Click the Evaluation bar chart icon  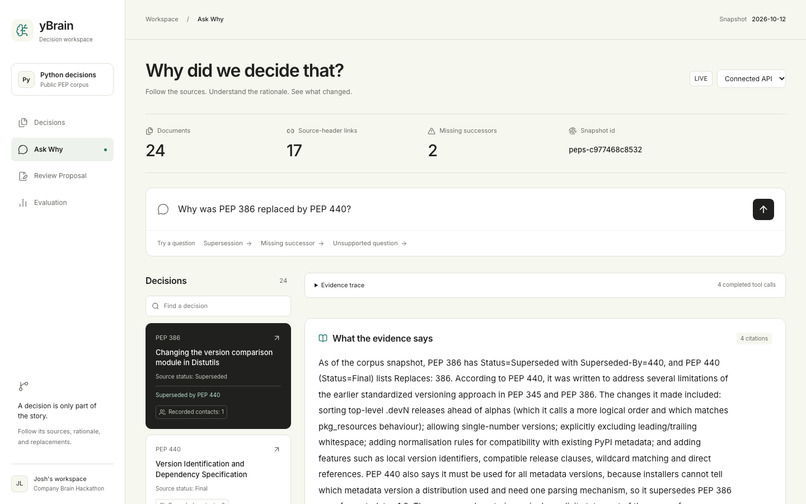click(x=23, y=203)
